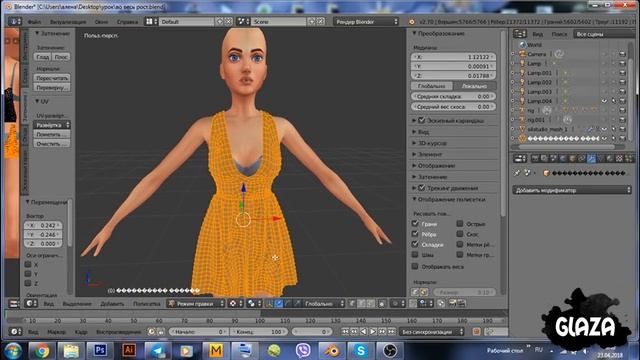Image resolution: width=640 pixels, height=360 pixels.
Task: Enable the Скос checkbox
Action: [x=460, y=233]
